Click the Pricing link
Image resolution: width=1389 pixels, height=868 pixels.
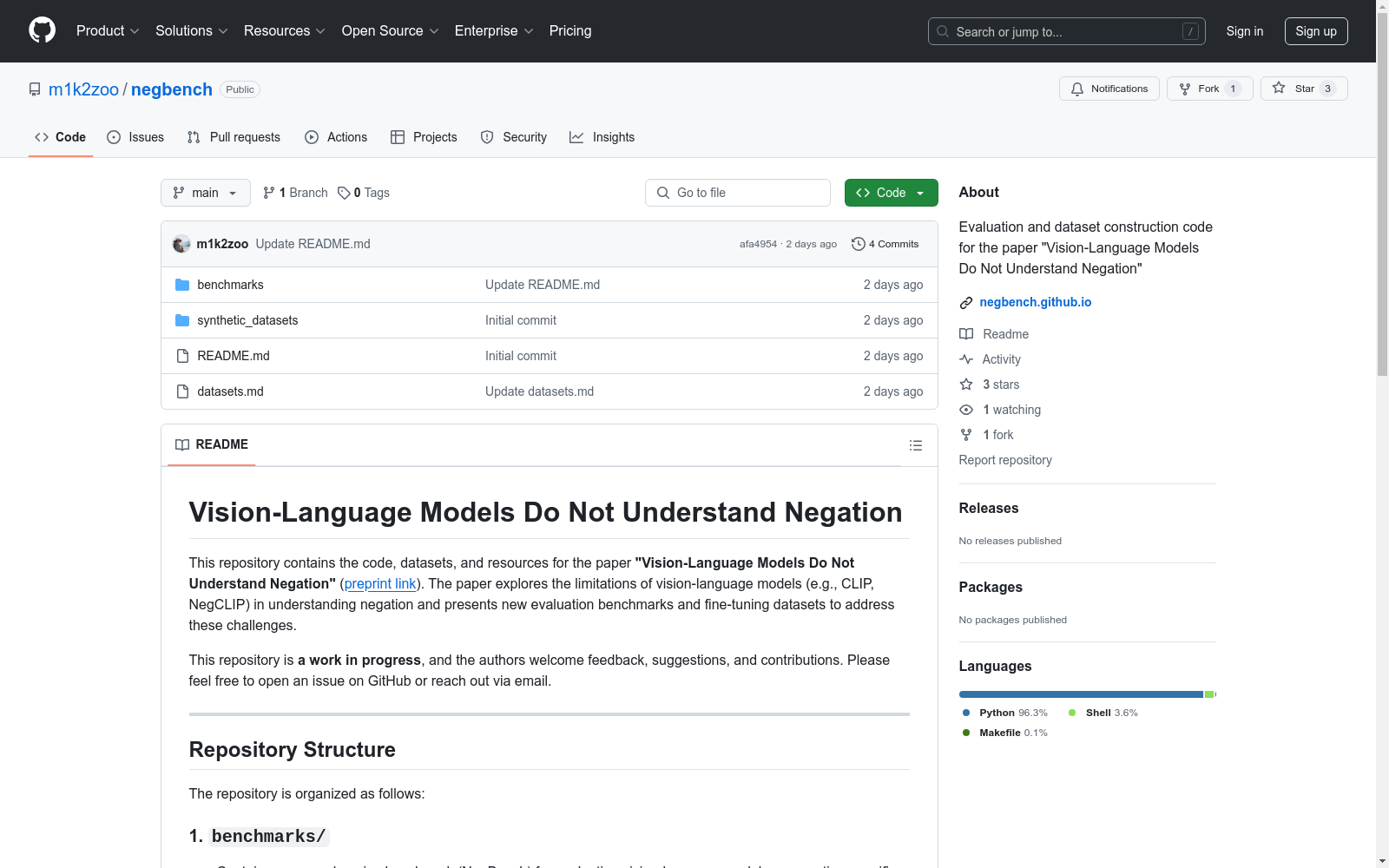coord(570,31)
